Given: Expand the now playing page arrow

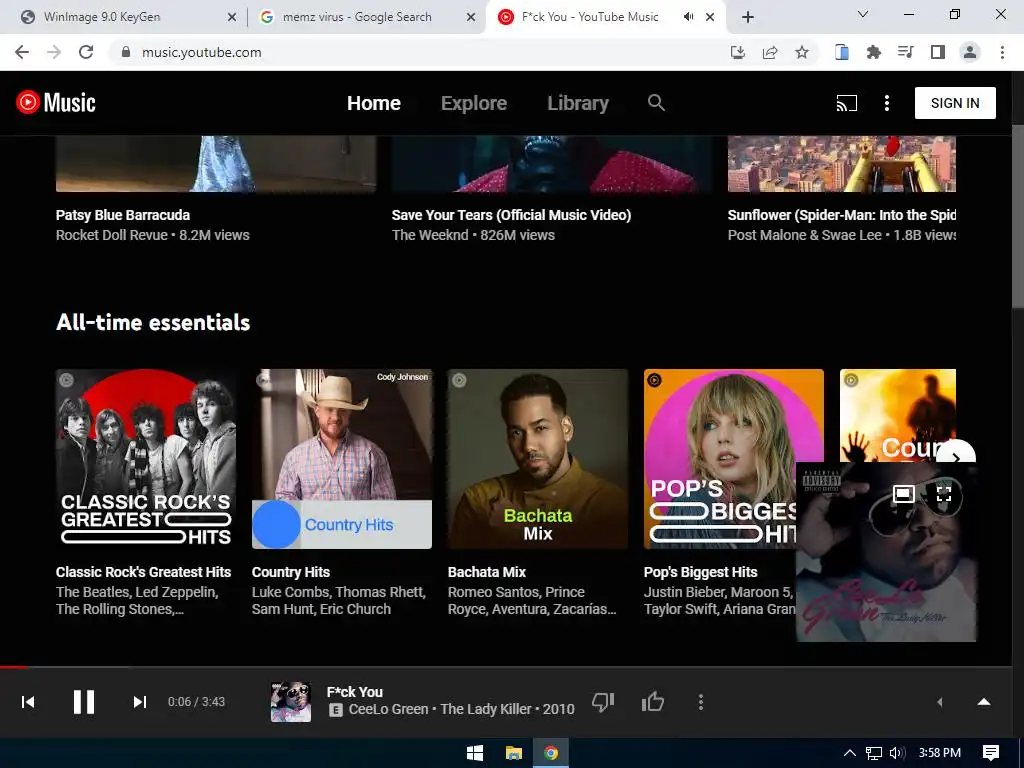Looking at the screenshot, I should 984,702.
